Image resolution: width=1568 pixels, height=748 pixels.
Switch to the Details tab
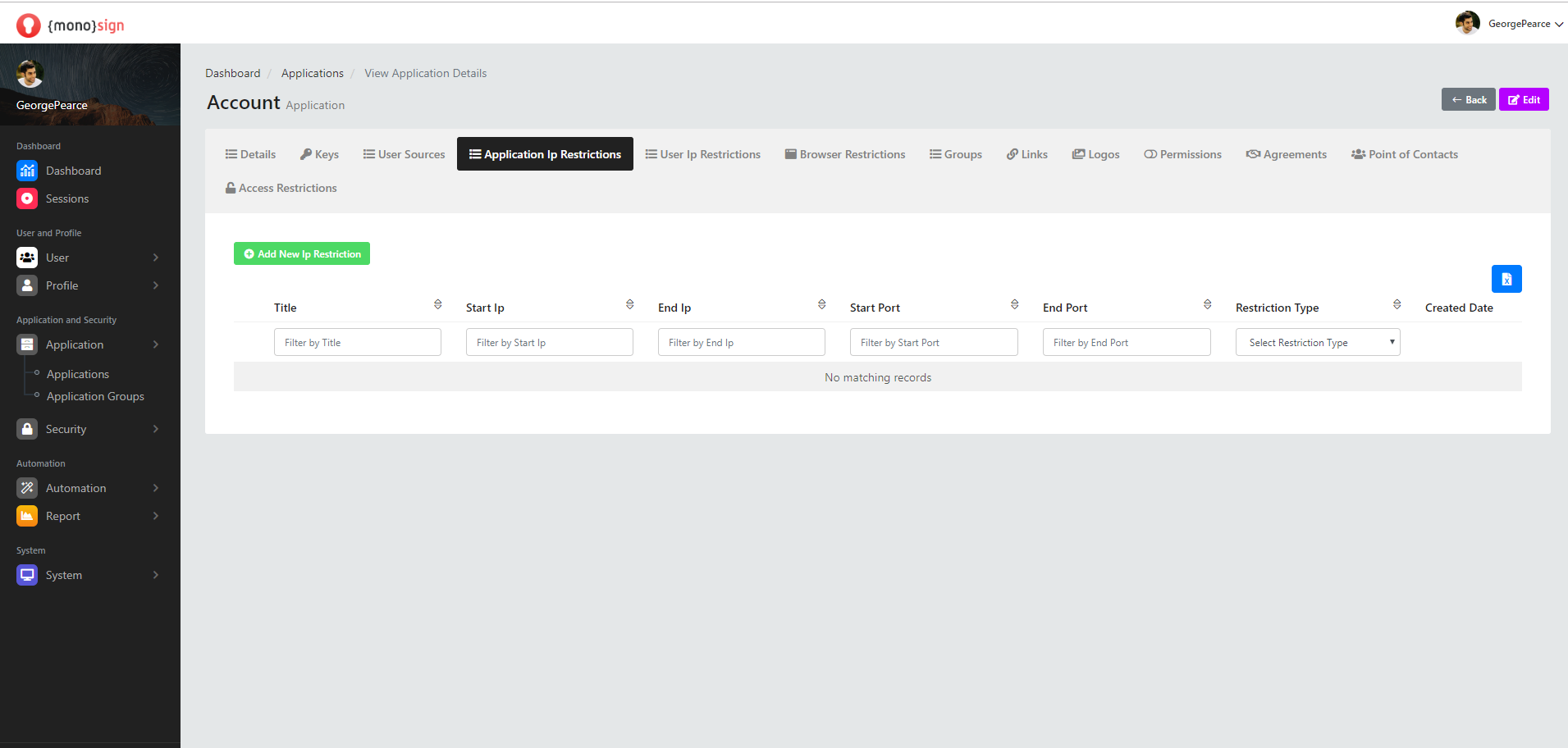[x=250, y=154]
